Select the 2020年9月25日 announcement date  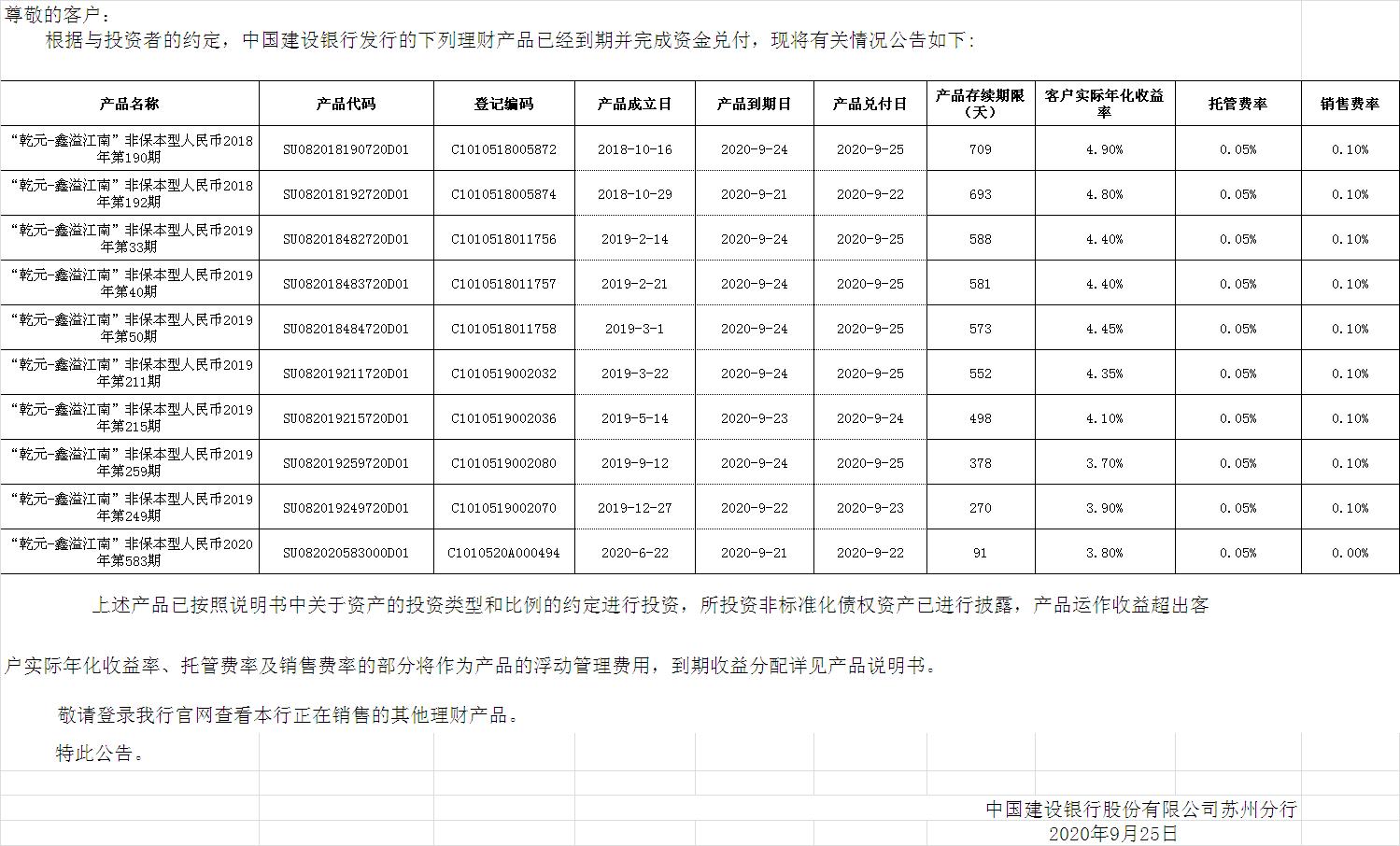pyautogui.click(x=1113, y=834)
